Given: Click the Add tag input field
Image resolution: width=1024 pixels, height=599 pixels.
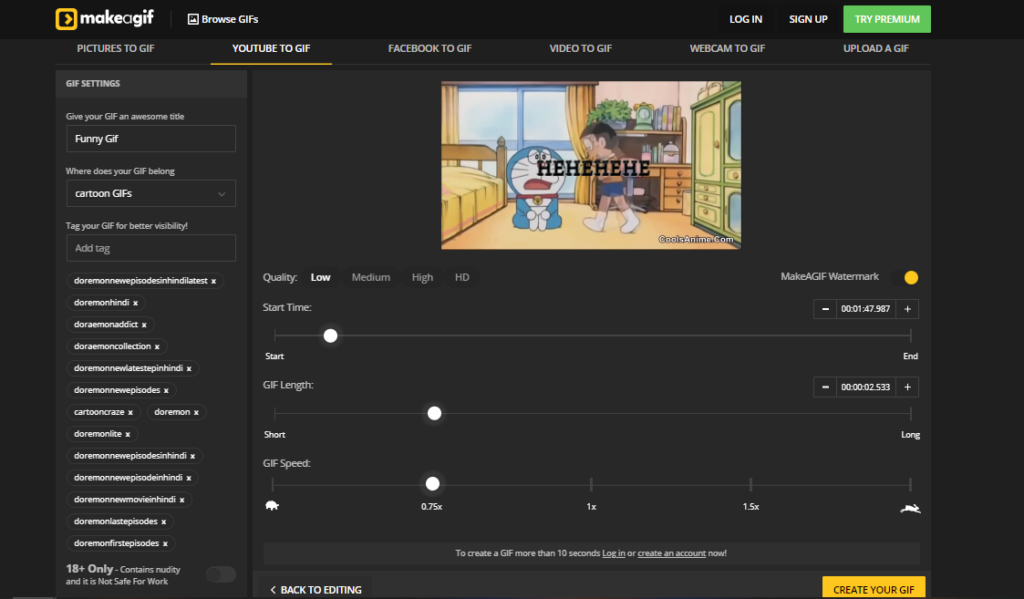Looking at the screenshot, I should click(x=151, y=248).
